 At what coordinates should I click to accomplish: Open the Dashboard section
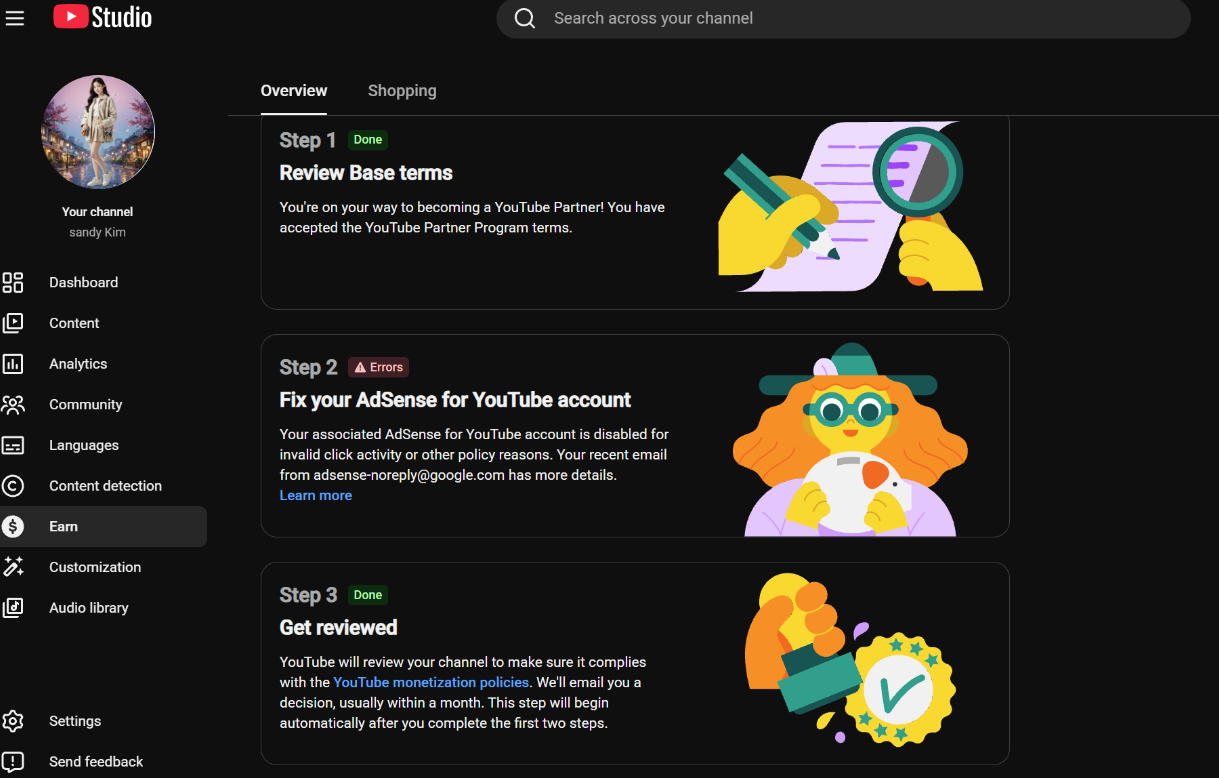pos(104,283)
